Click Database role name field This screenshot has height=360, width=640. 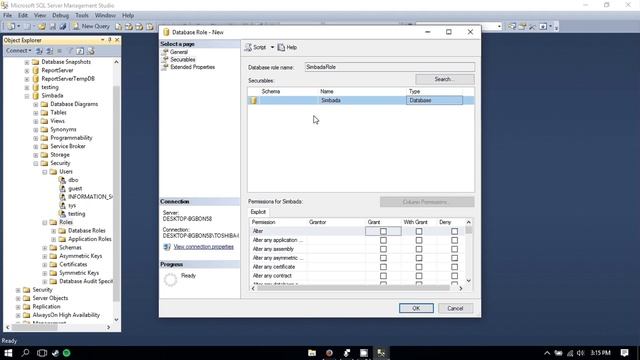pos(389,67)
